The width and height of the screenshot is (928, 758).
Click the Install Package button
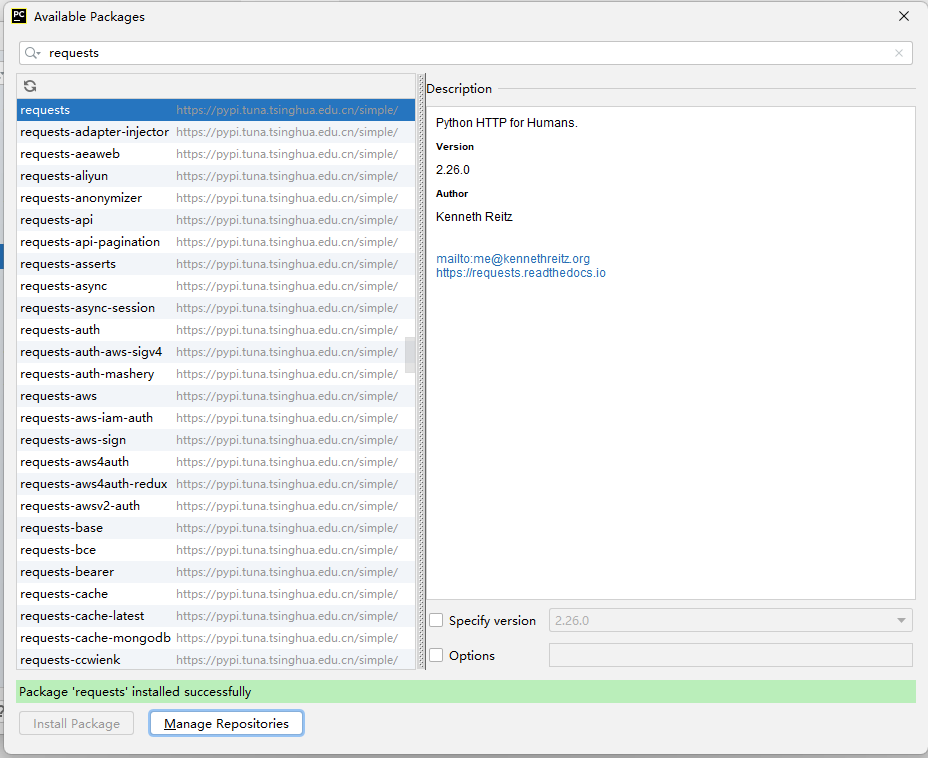76,722
